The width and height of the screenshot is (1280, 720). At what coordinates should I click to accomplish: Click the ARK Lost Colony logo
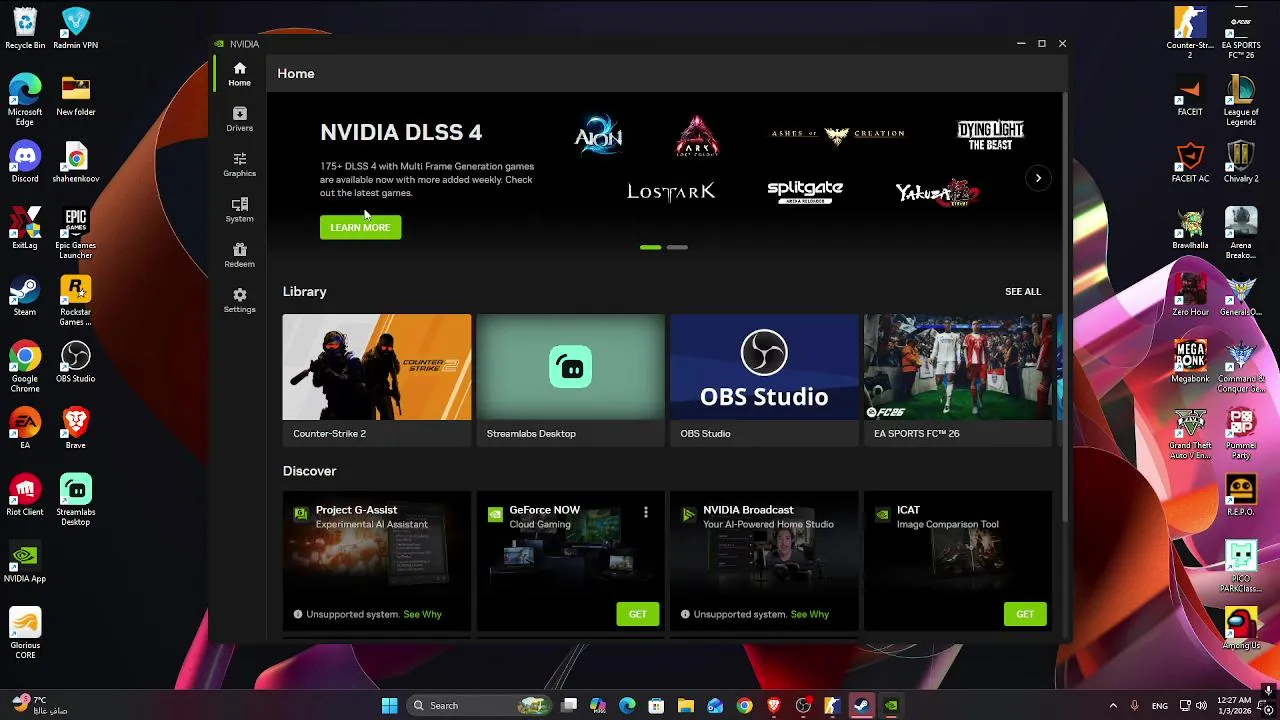pyautogui.click(x=697, y=135)
